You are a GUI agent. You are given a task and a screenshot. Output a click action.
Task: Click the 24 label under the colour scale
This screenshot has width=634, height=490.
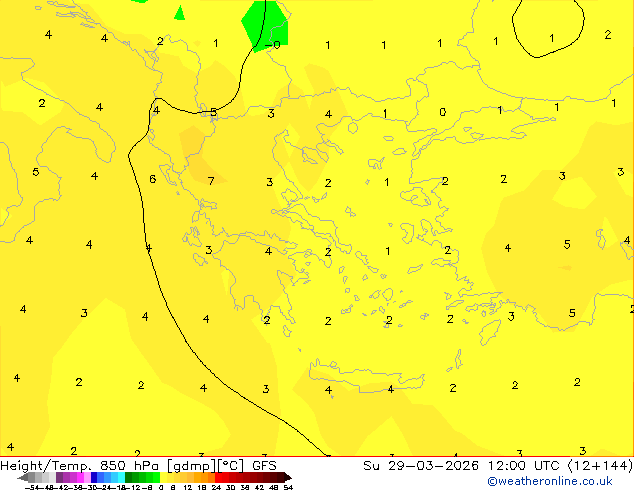coord(216,487)
